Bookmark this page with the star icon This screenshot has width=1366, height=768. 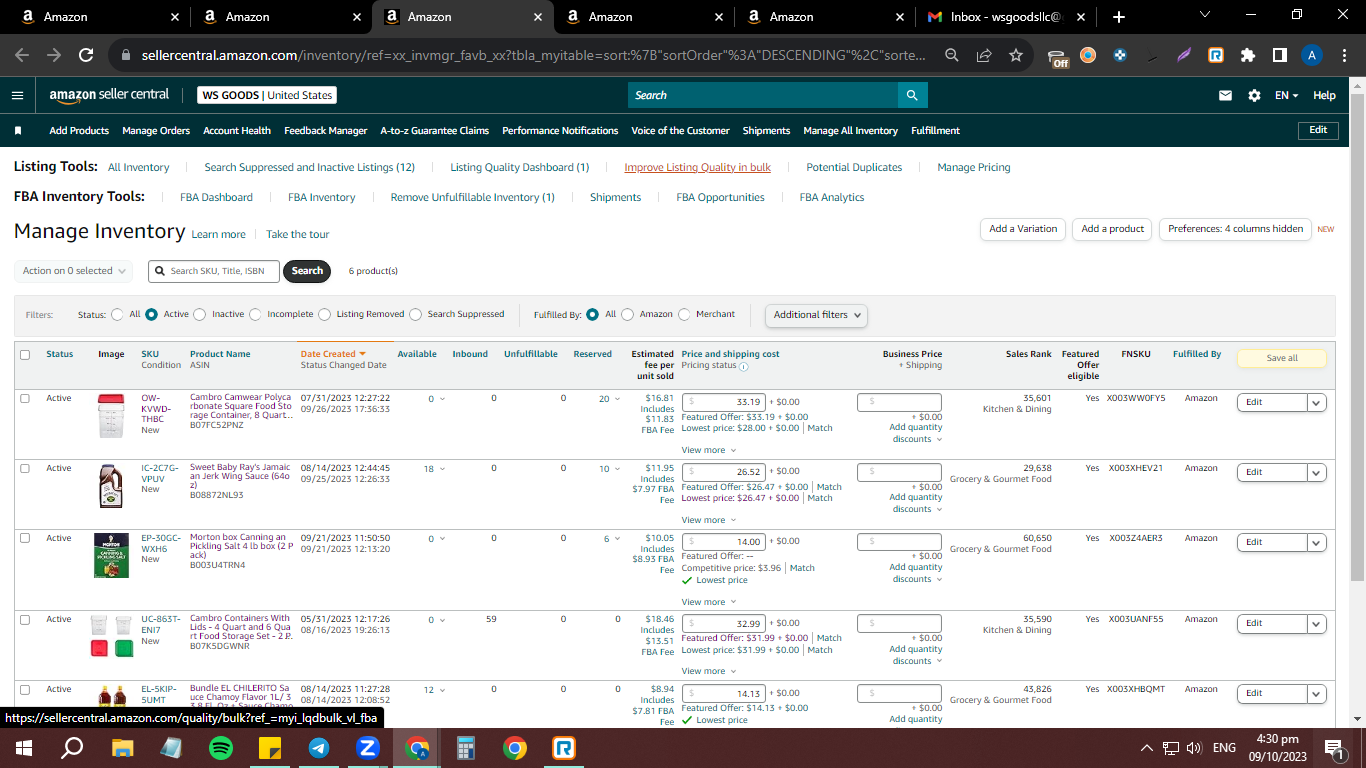1016,56
